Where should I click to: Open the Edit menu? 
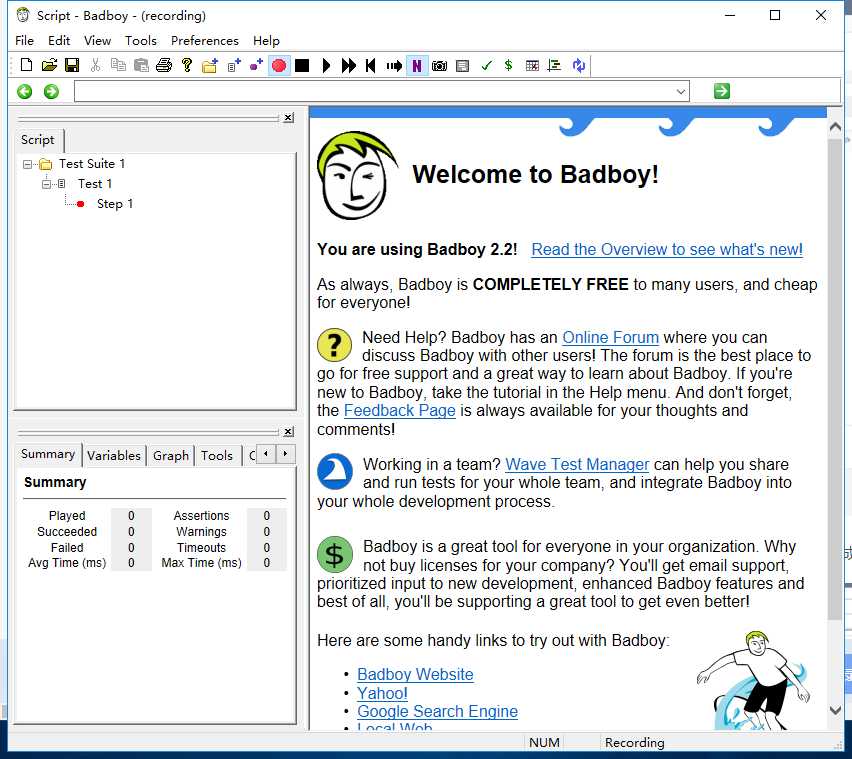point(59,41)
